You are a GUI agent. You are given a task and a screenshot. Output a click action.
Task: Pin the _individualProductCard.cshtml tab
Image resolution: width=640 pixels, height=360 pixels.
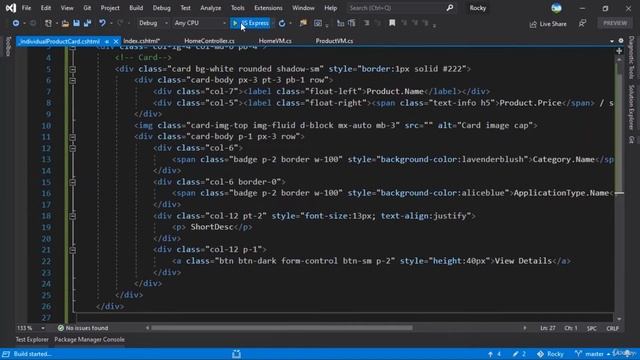coord(107,41)
